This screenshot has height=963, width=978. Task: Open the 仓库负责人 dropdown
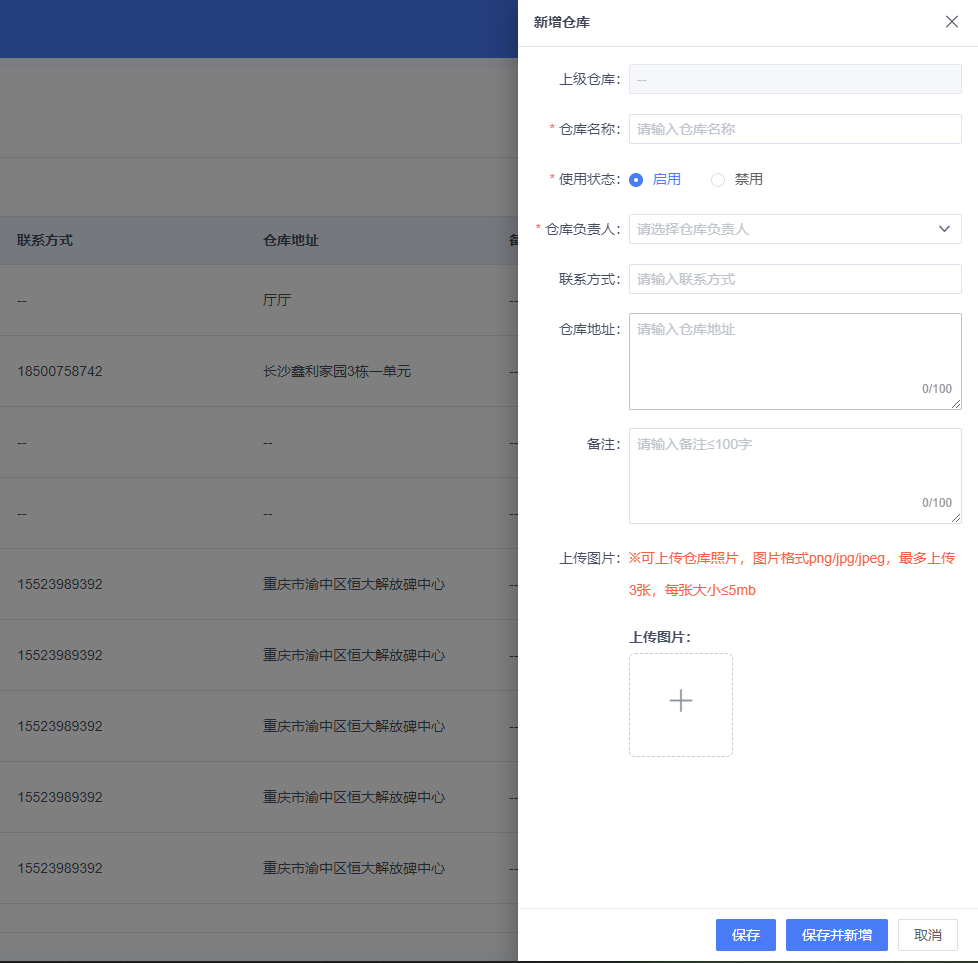click(x=795, y=229)
